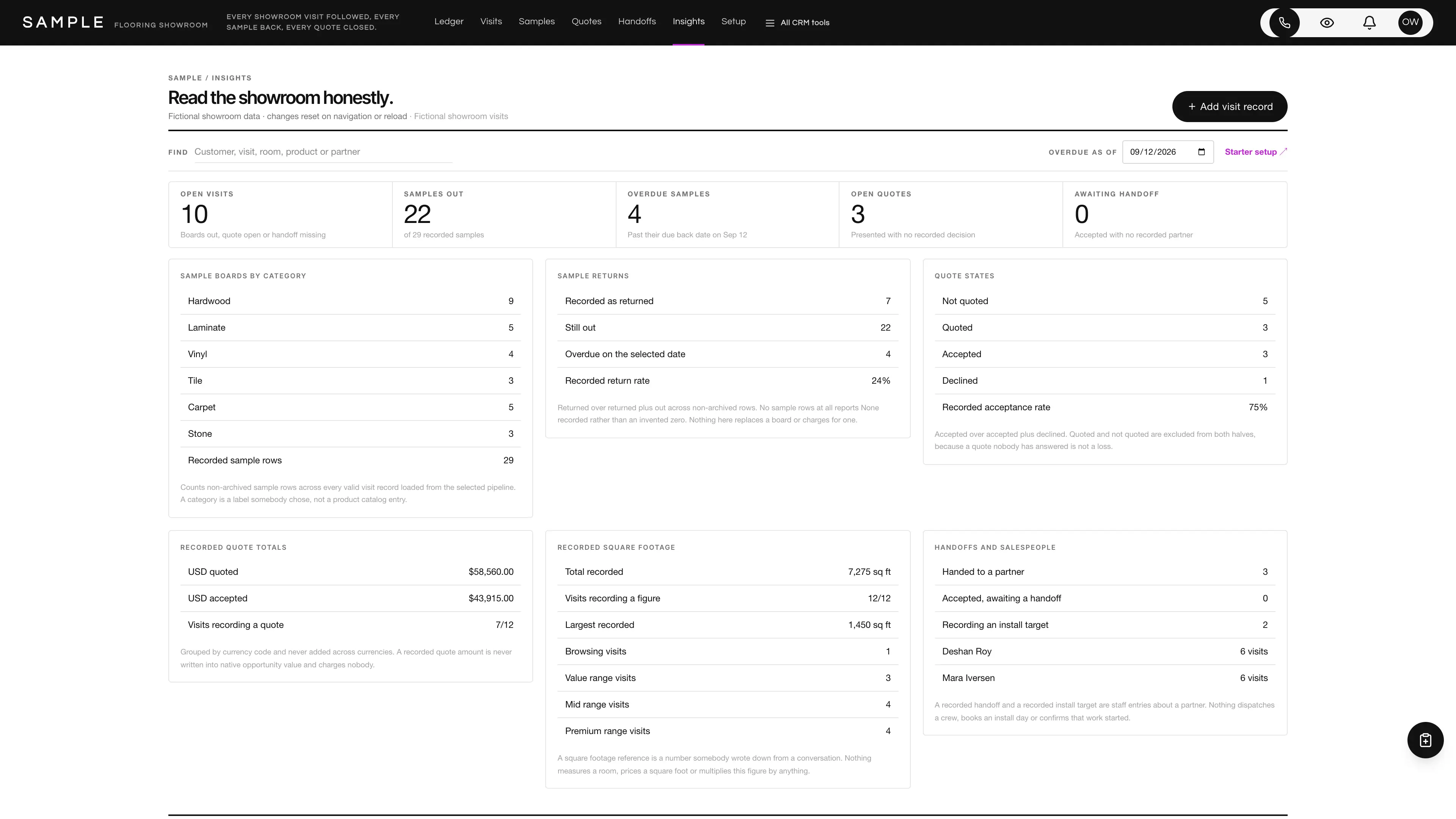Open the Quotes tab
The image size is (1456, 819).
click(586, 22)
